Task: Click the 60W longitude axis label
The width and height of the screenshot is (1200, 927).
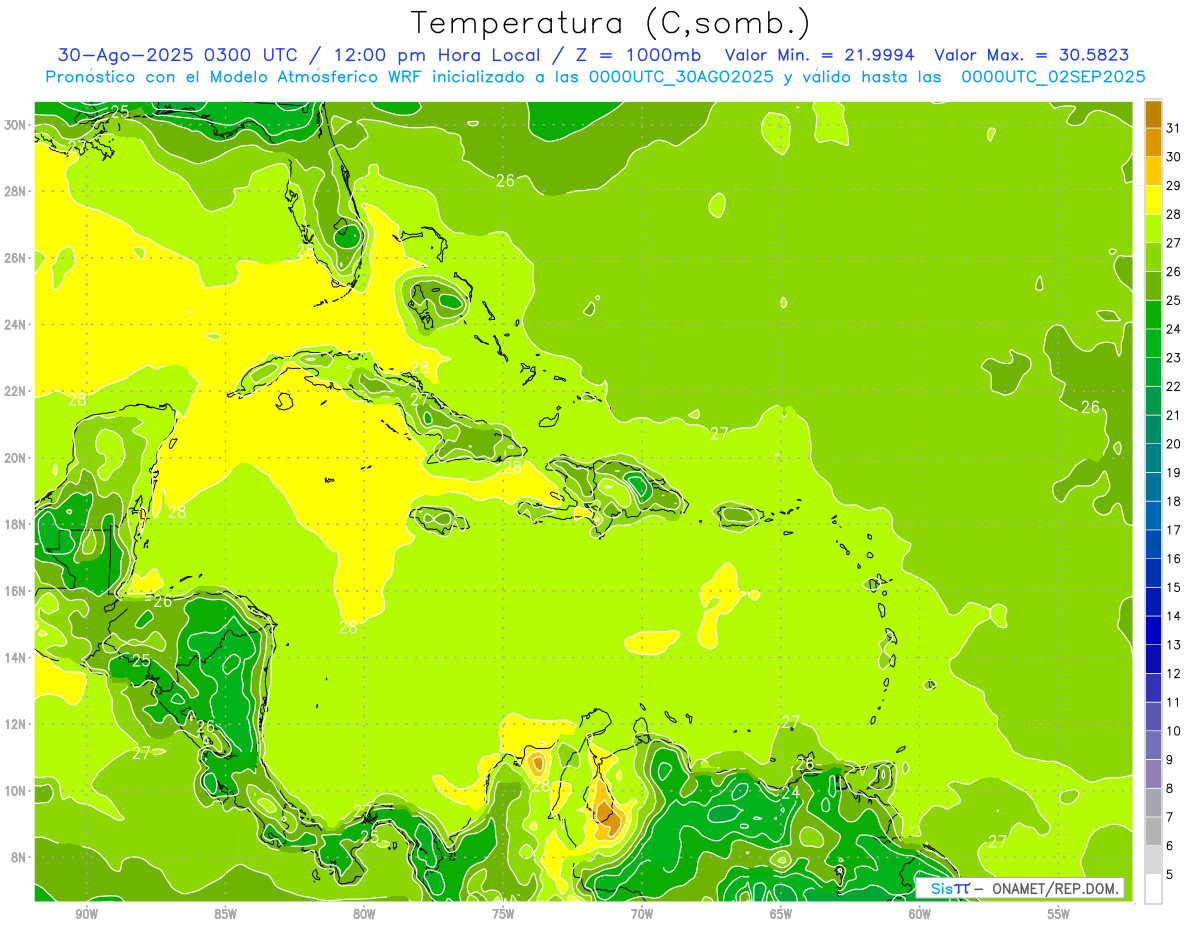Action: 920,914
